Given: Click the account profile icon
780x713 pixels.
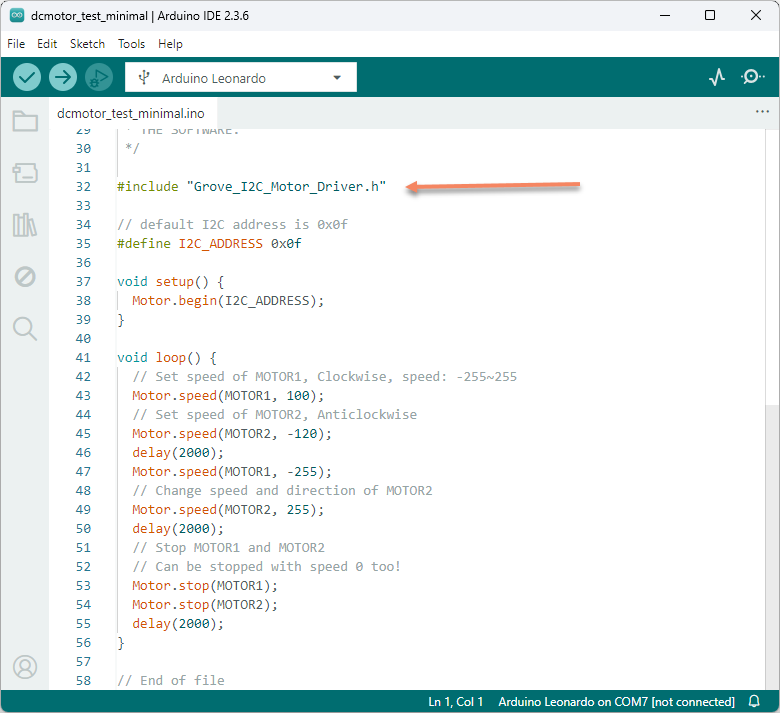Looking at the screenshot, I should [25, 666].
